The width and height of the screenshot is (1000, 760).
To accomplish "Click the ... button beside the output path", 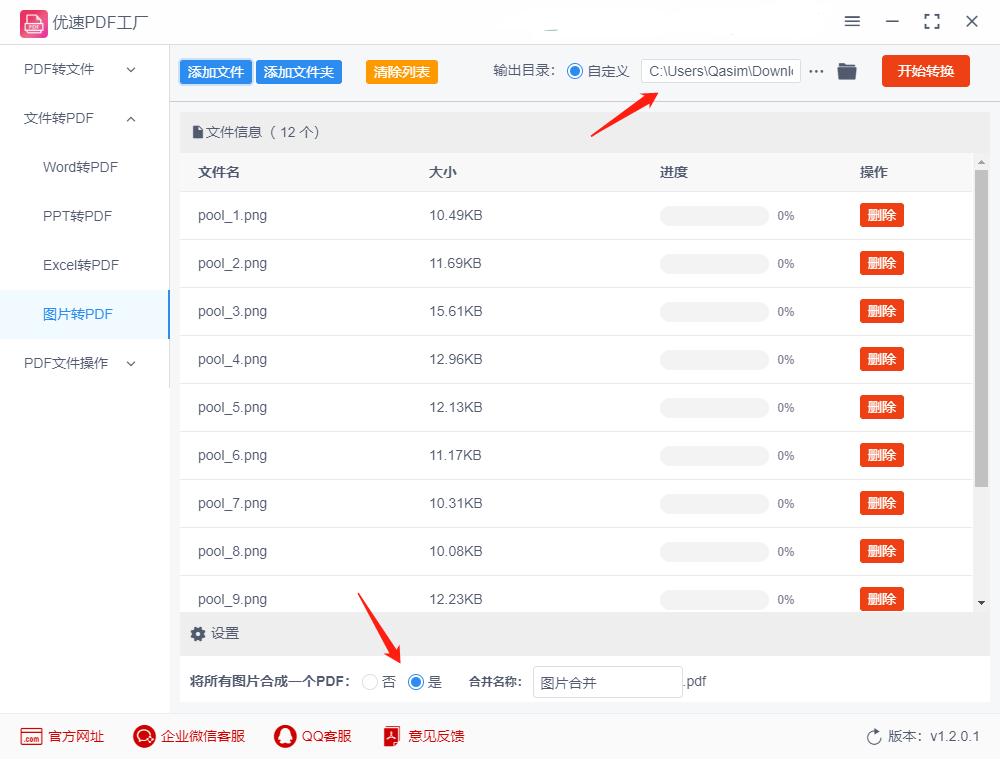I will (816, 71).
